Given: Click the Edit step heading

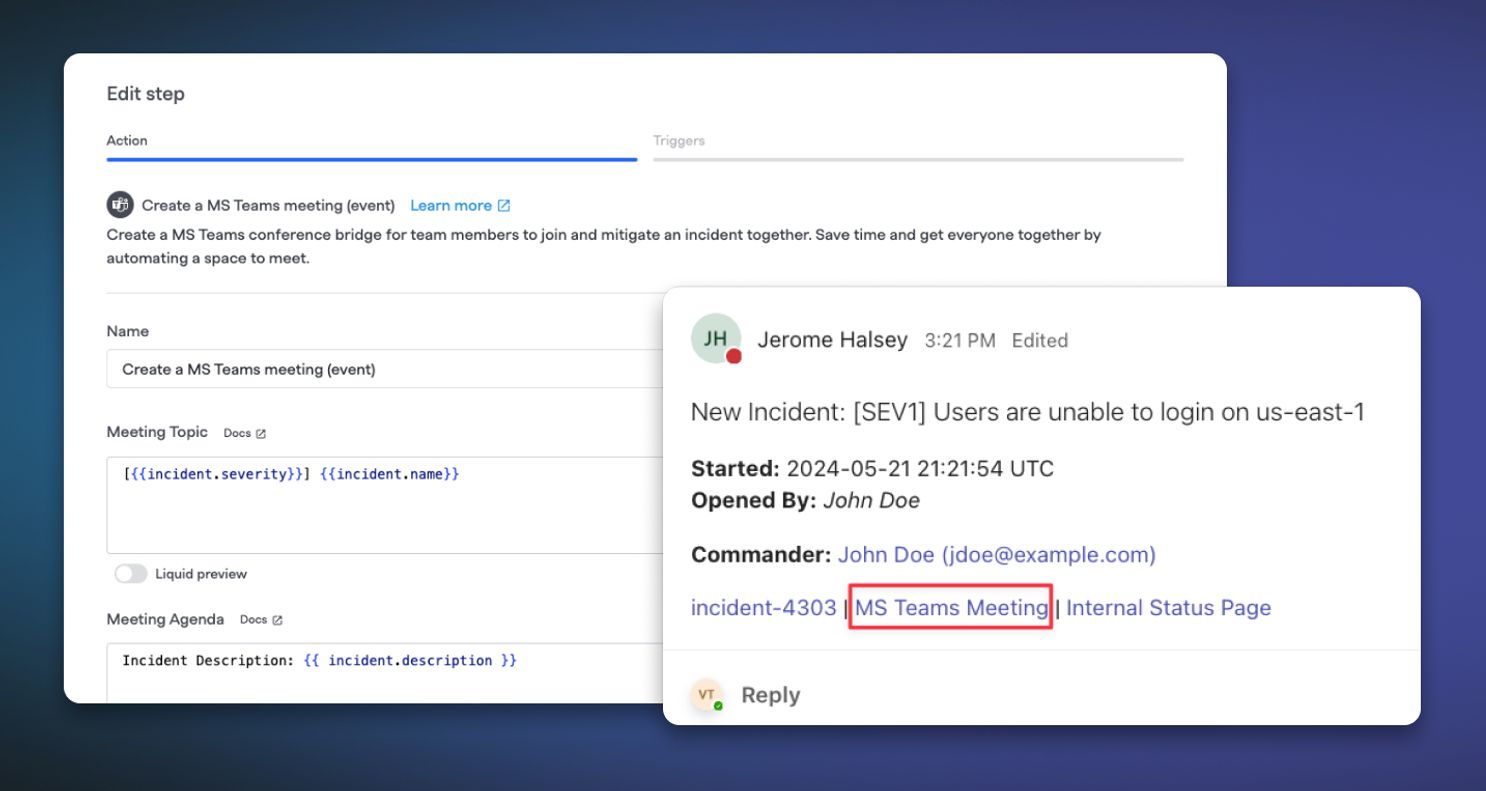Looking at the screenshot, I should pyautogui.click(x=146, y=94).
